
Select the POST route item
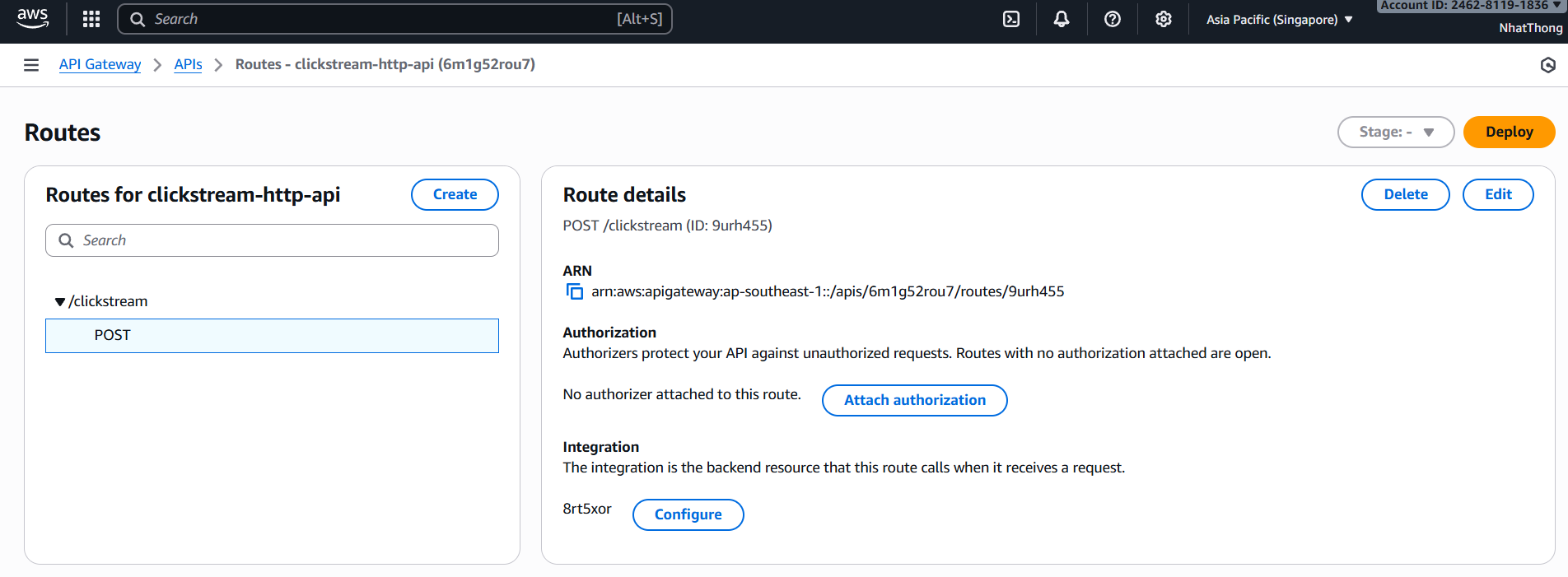[x=272, y=336]
